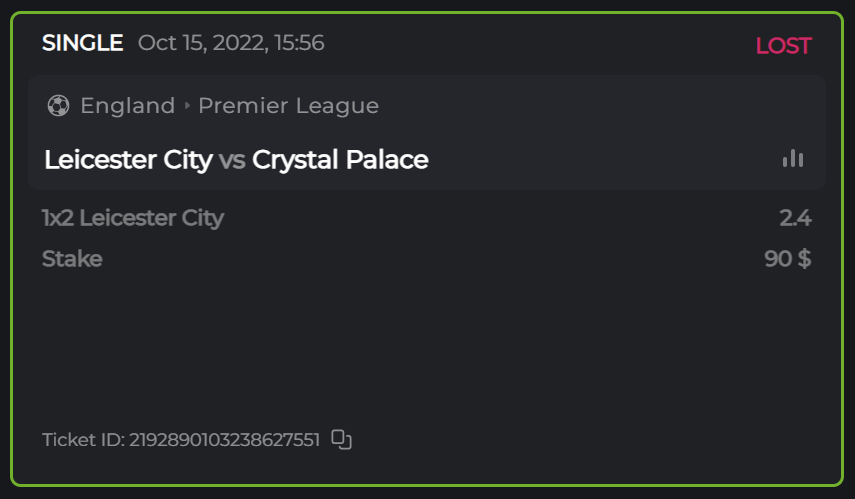Click the SINGLE bet type label
This screenshot has height=499, width=855.
pyautogui.click(x=82, y=43)
